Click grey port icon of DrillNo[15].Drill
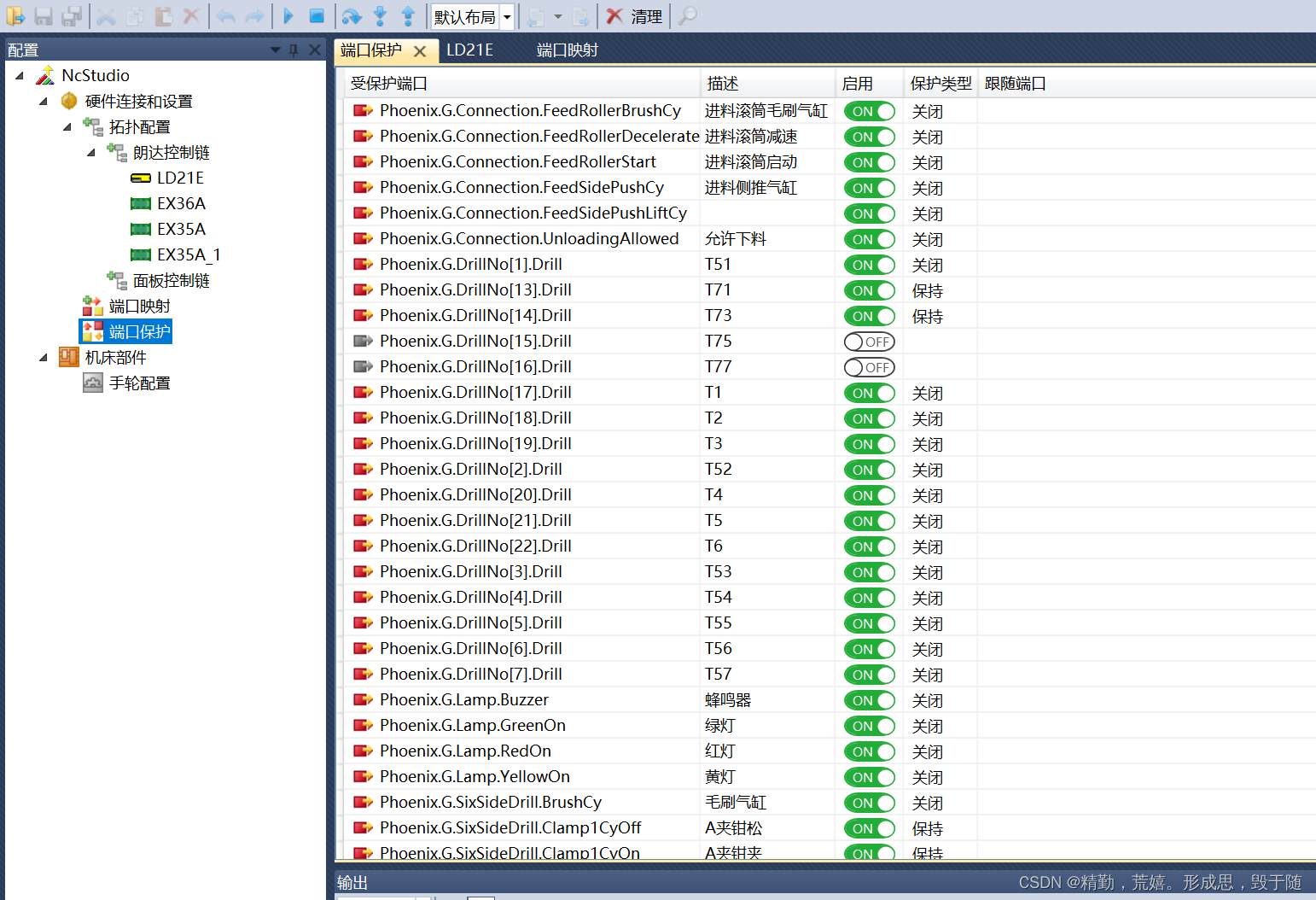Image resolution: width=1316 pixels, height=900 pixels. pos(363,341)
